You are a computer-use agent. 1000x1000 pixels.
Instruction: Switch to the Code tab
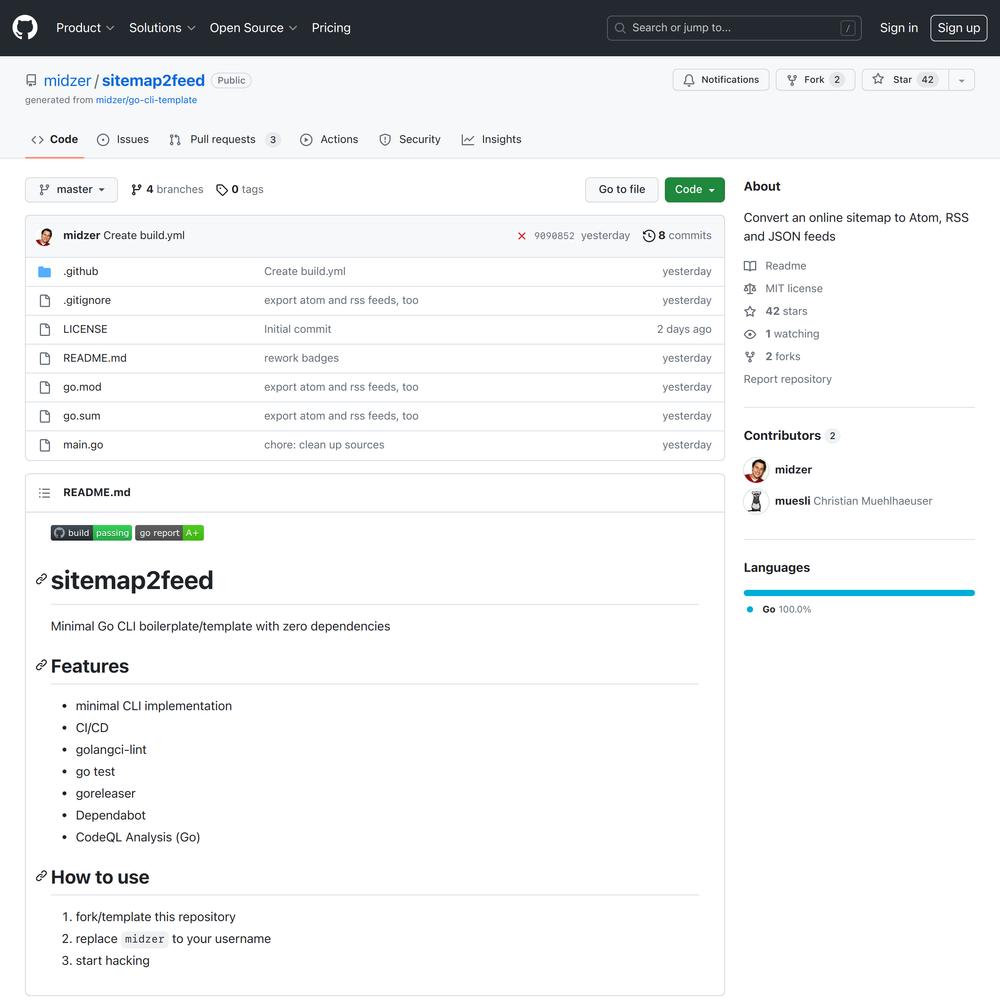[x=55, y=140]
